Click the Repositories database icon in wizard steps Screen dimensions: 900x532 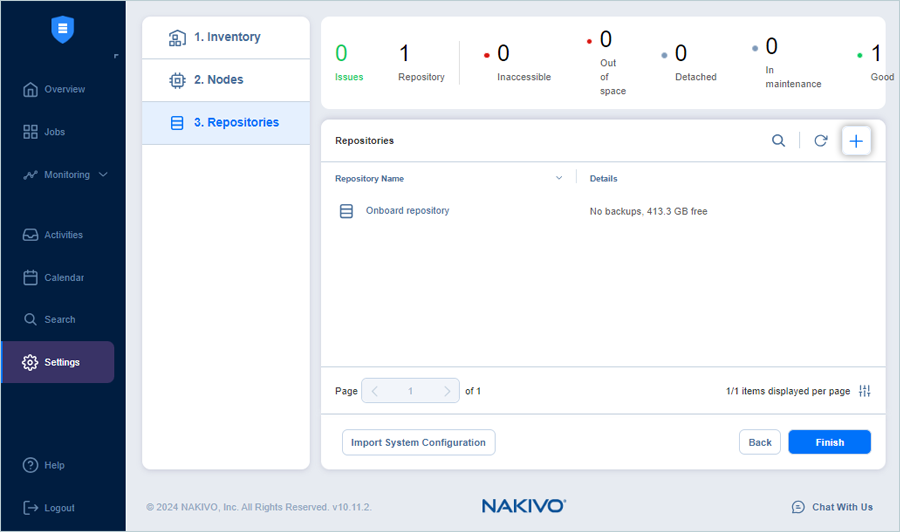[x=177, y=123]
